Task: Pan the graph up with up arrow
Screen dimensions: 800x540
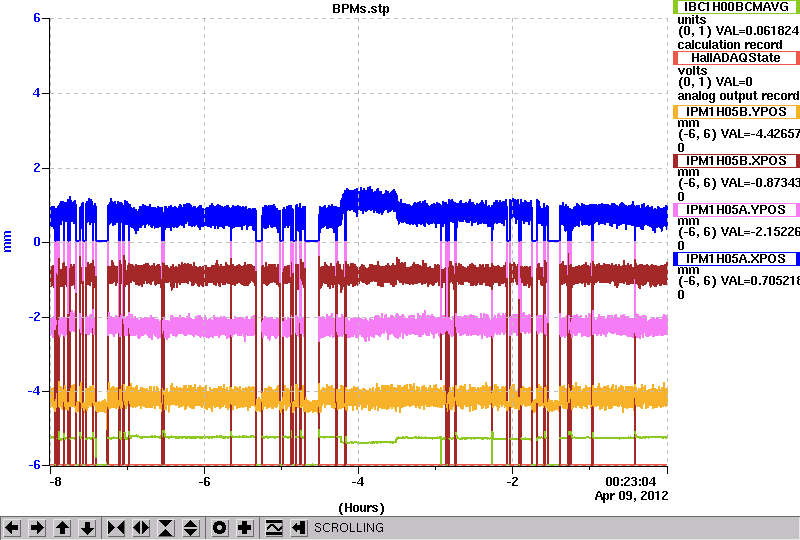Action: 62,528
